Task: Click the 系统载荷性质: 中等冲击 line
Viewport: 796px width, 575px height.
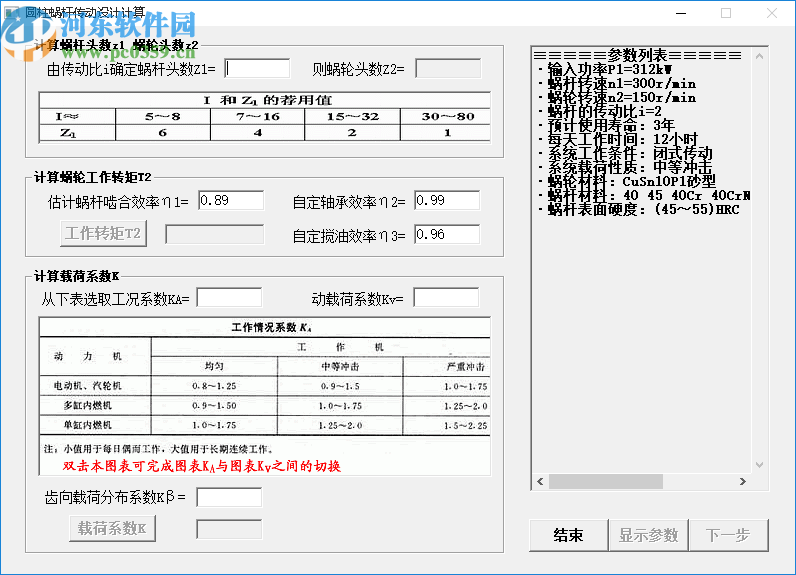Action: (x=625, y=167)
